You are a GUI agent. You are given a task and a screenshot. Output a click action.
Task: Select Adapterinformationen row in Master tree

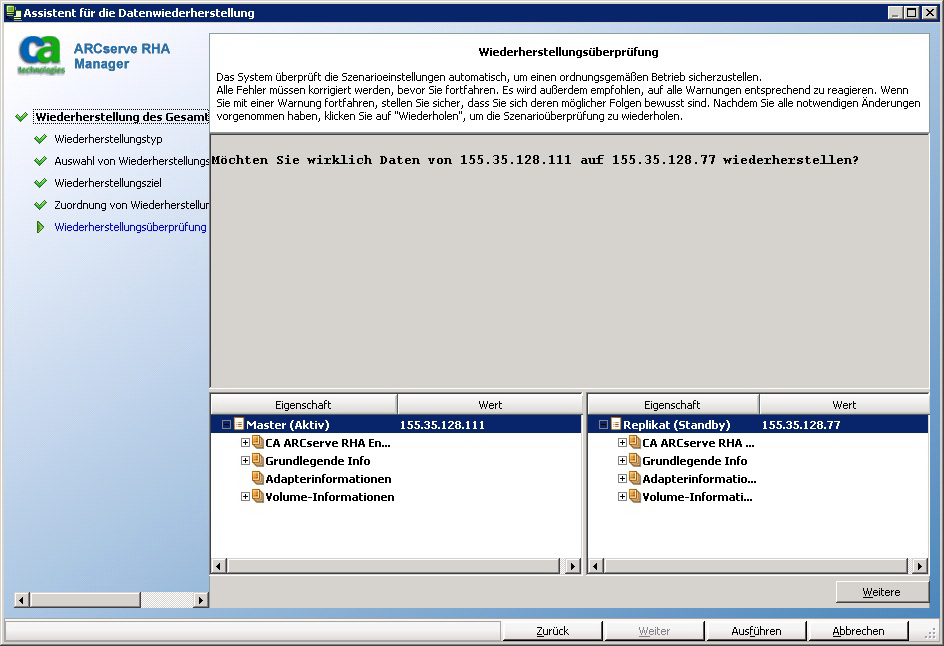(328, 479)
